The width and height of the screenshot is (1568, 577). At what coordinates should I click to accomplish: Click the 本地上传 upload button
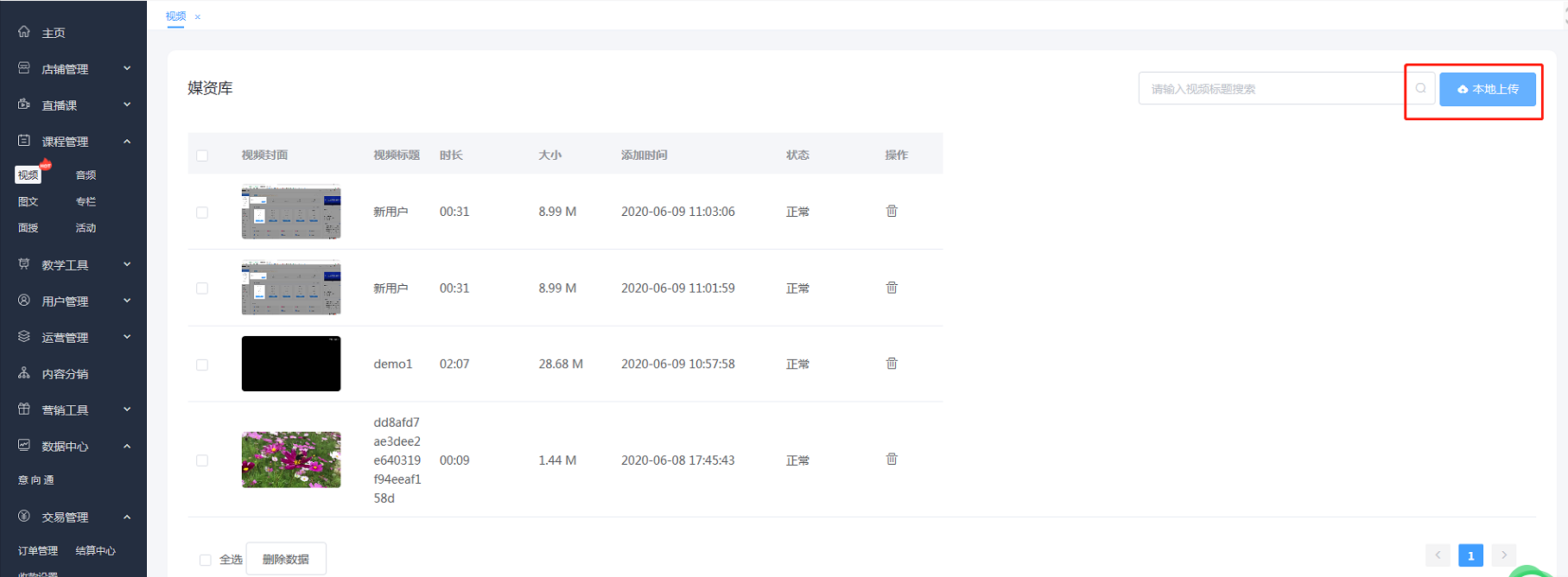[x=1487, y=89]
